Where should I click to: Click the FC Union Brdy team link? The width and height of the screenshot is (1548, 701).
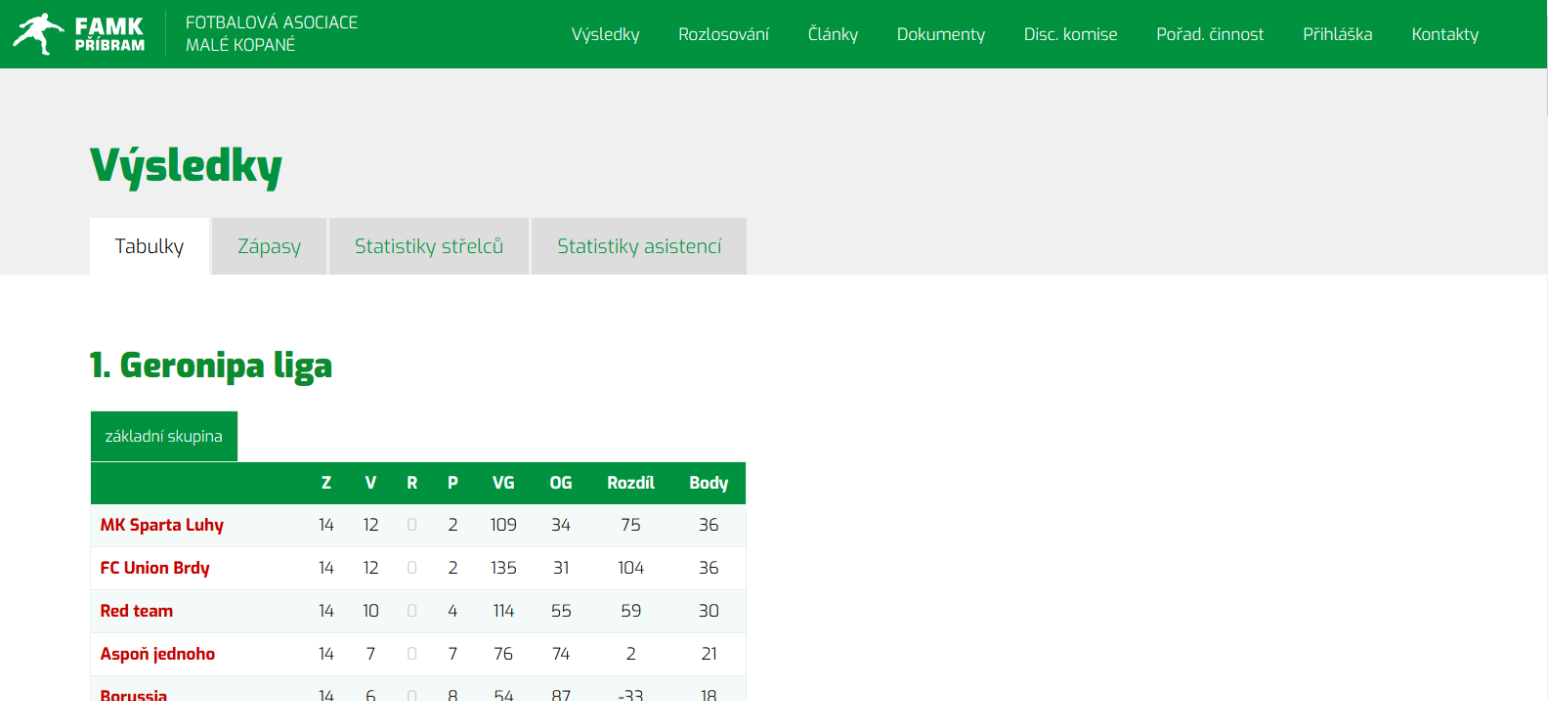(x=155, y=568)
